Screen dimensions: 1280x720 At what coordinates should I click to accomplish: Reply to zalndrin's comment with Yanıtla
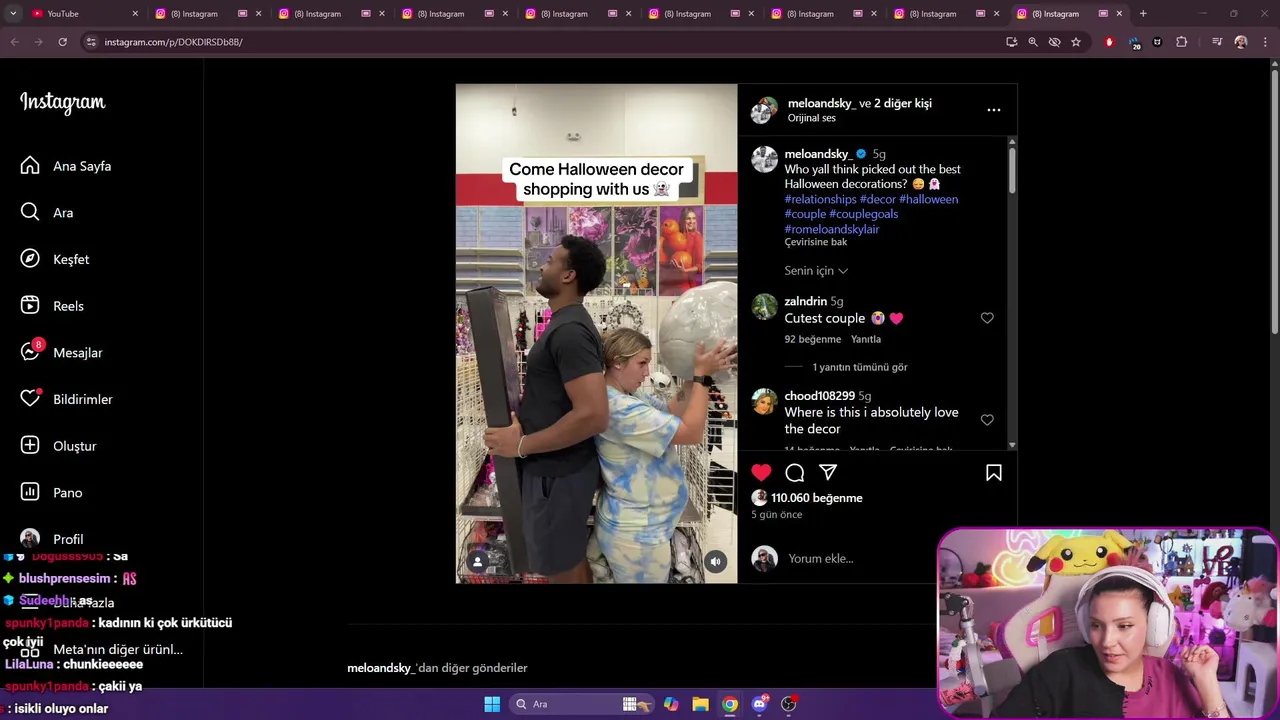(866, 339)
